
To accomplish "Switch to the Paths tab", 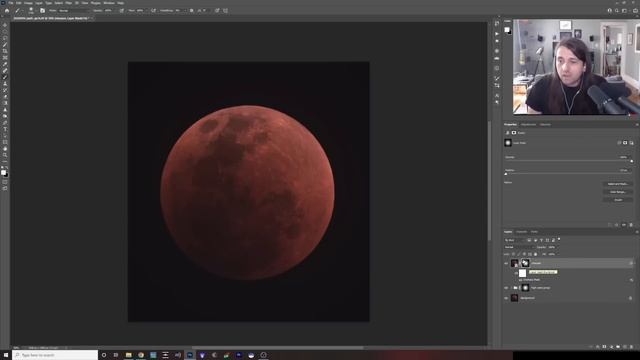I will pos(534,231).
